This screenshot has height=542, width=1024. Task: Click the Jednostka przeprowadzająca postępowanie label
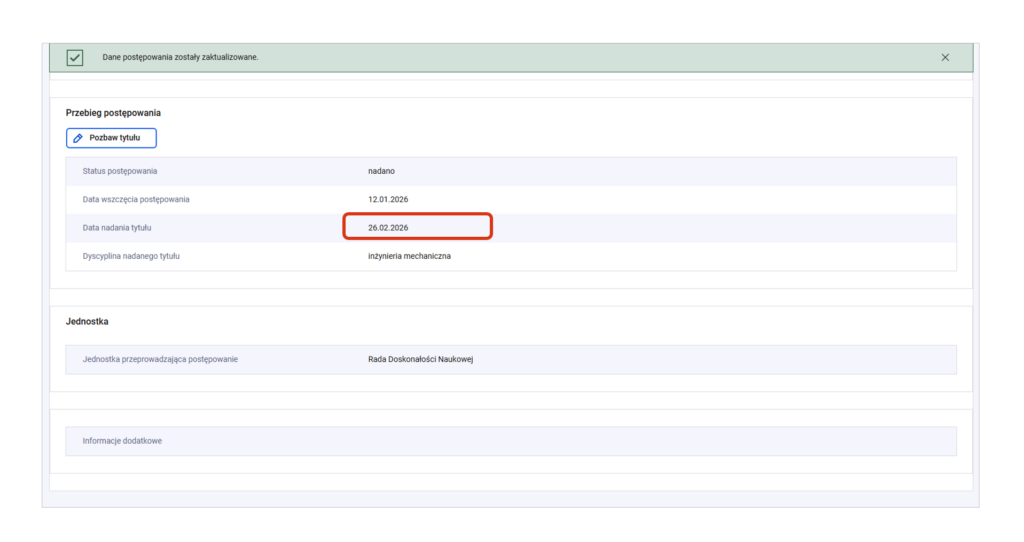click(x=160, y=359)
